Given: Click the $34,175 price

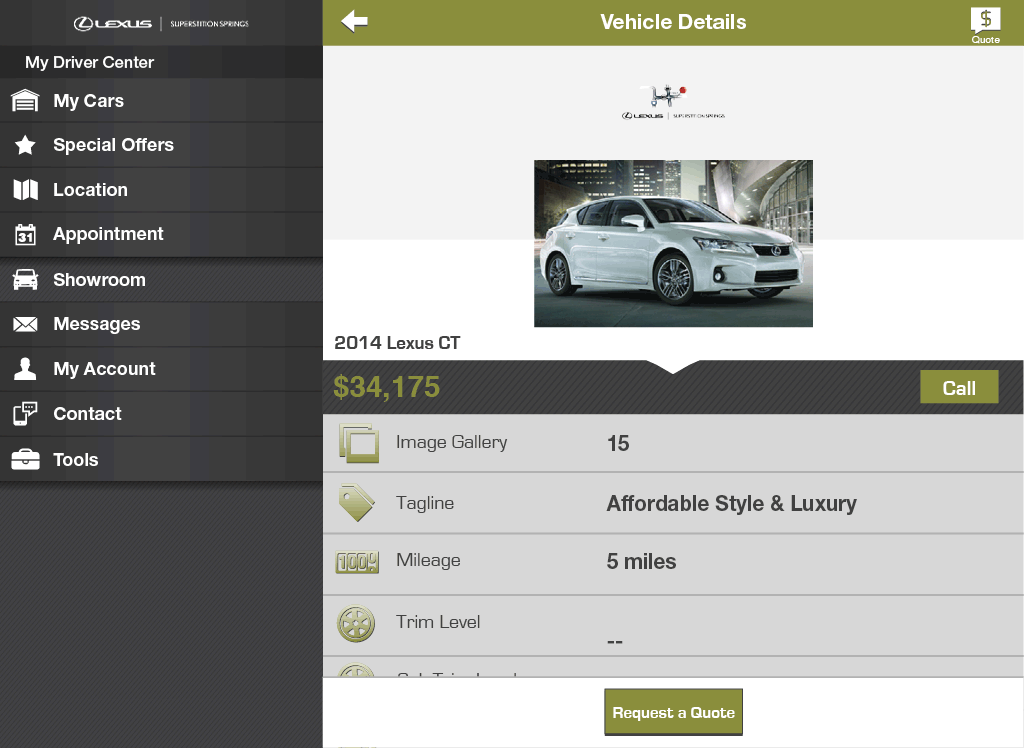Looking at the screenshot, I should pyautogui.click(x=387, y=387).
